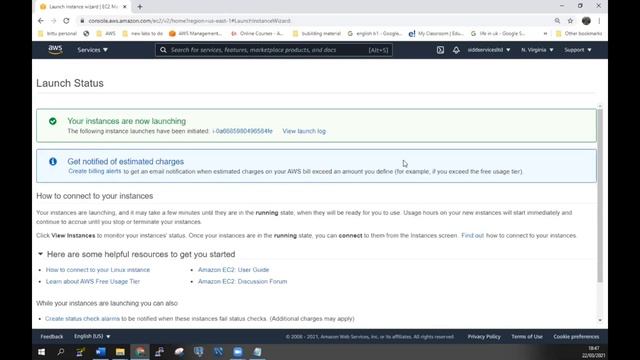The height and width of the screenshot is (360, 640).
Task: Open the Windows Start menu
Action: (41, 352)
